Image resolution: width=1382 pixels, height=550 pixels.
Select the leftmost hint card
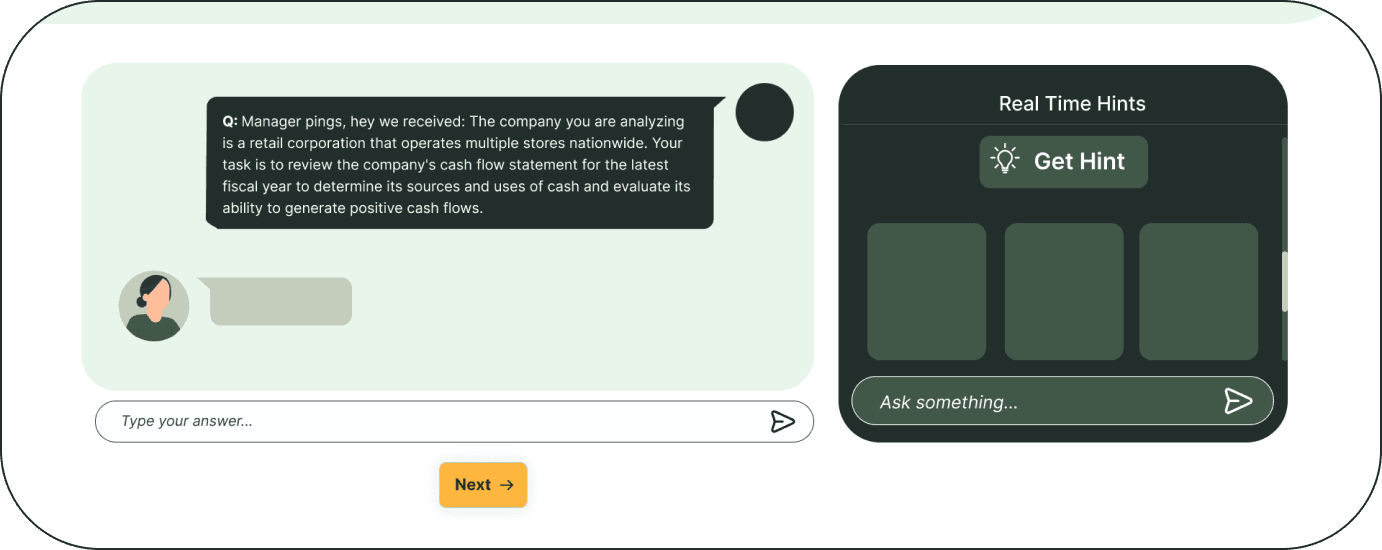tap(926, 291)
